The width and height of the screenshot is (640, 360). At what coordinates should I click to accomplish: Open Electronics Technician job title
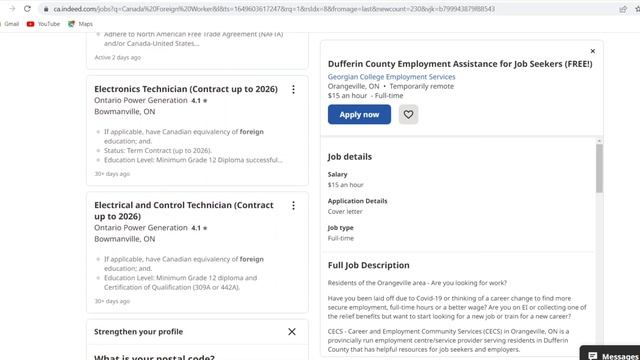pyautogui.click(x=186, y=89)
